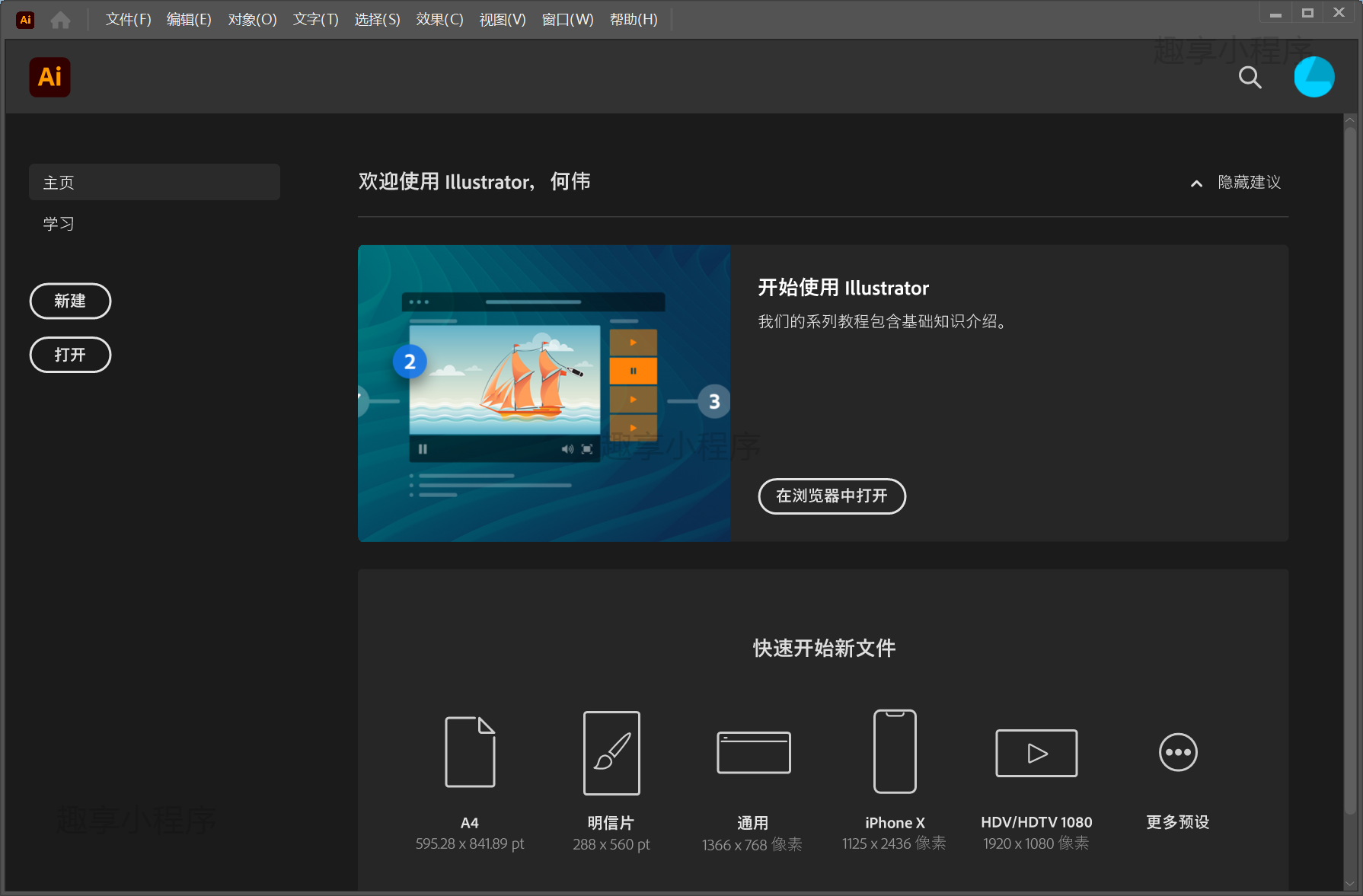Click the iPhone X preset label
This screenshot has width=1363, height=896.
tap(895, 823)
